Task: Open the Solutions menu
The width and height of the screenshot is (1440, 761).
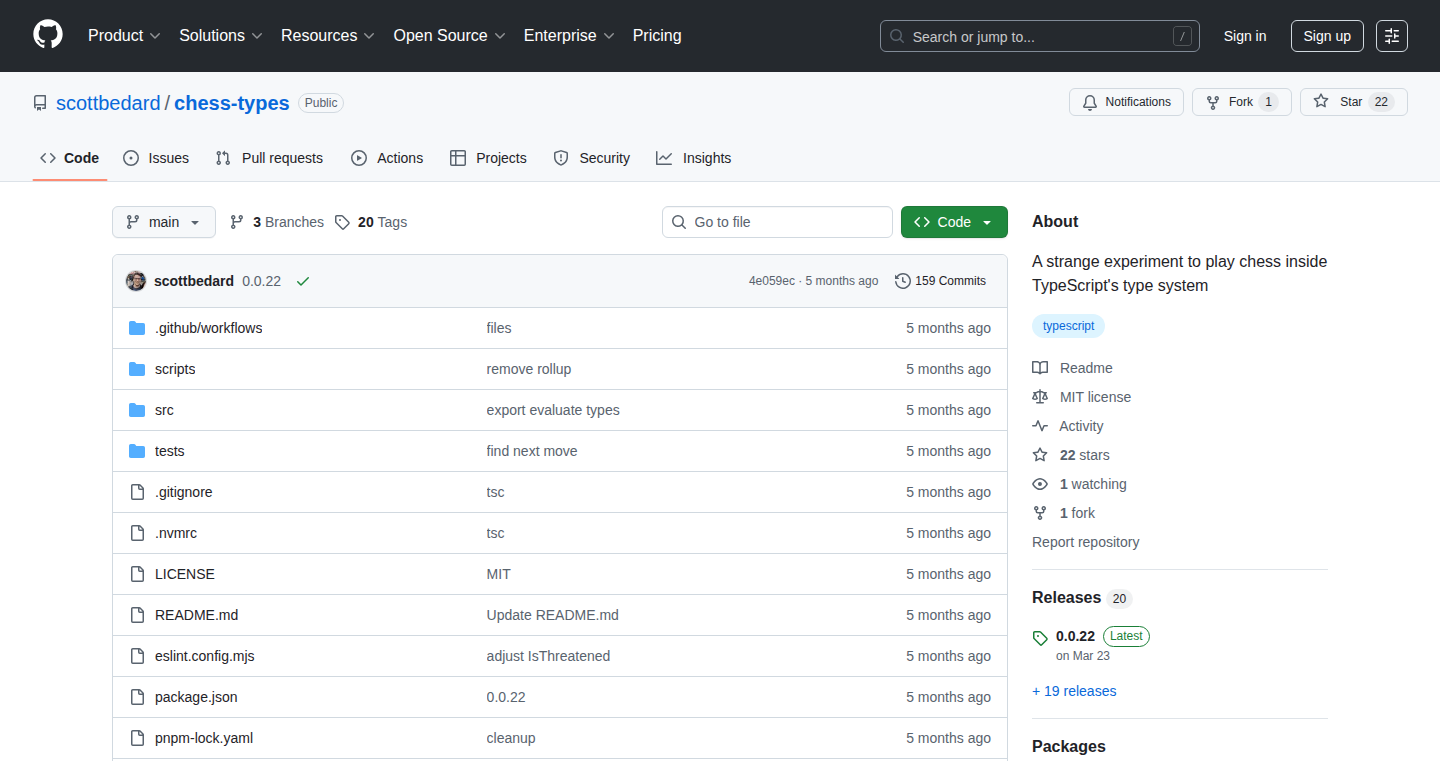Action: (221, 36)
